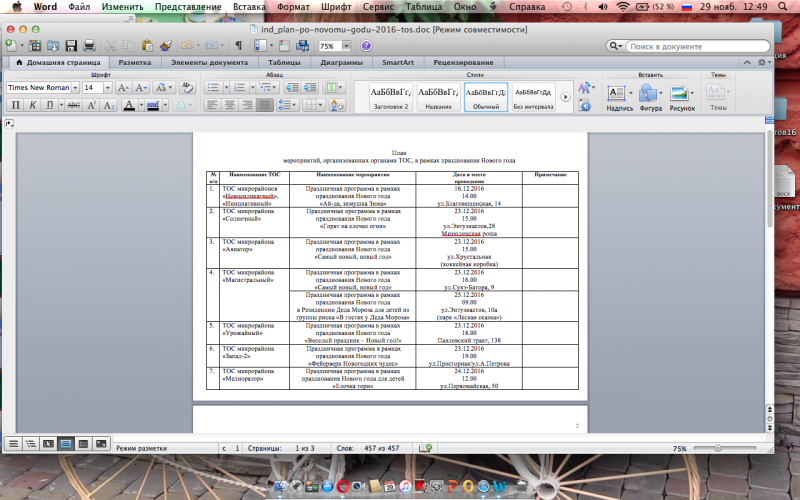Toggle bold formatting
This screenshot has width=800, height=500.
tap(15, 105)
